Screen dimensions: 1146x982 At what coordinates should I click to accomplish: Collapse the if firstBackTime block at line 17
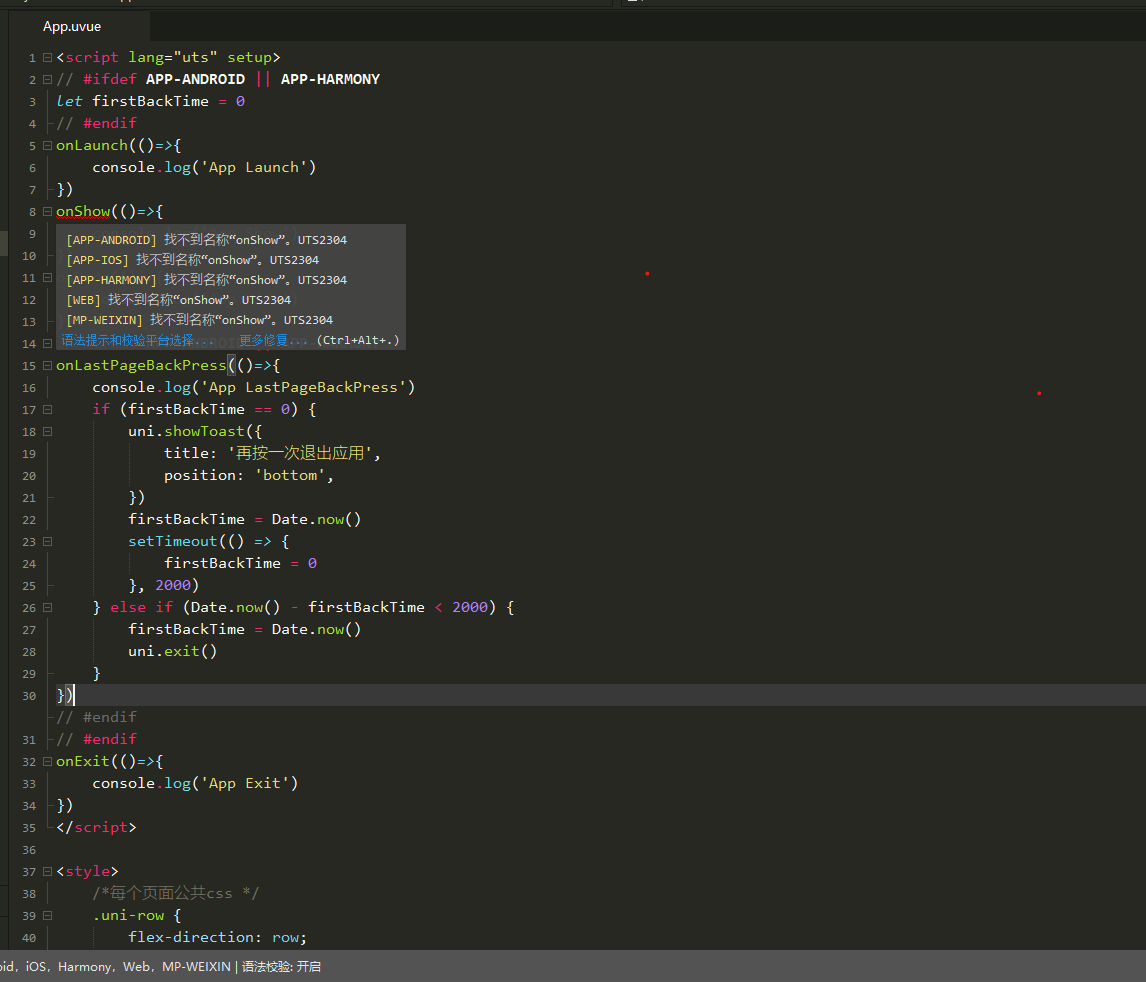point(48,409)
